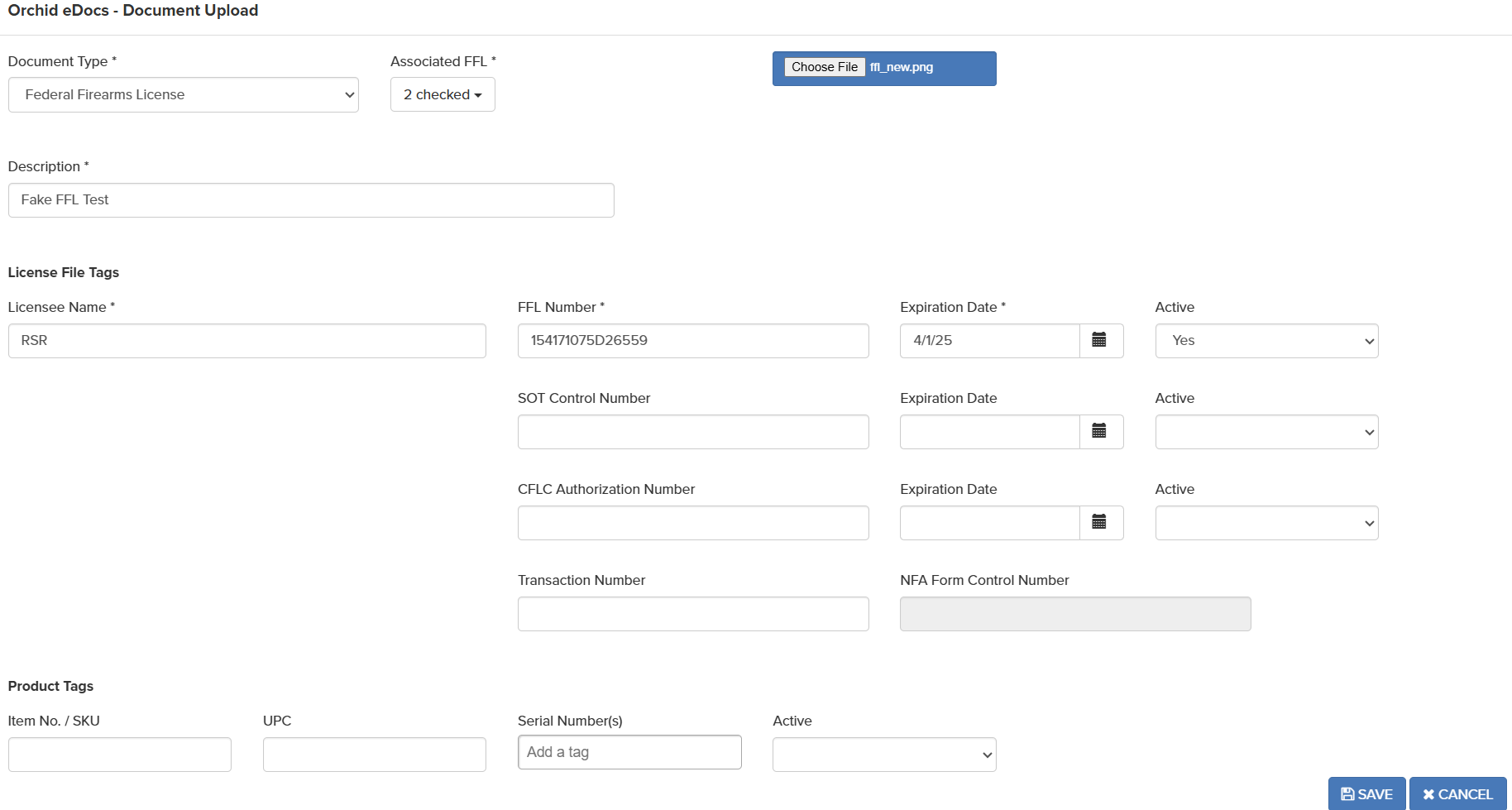1512x810 pixels.
Task: Open Product Tags Active dropdown
Action: pos(883,755)
